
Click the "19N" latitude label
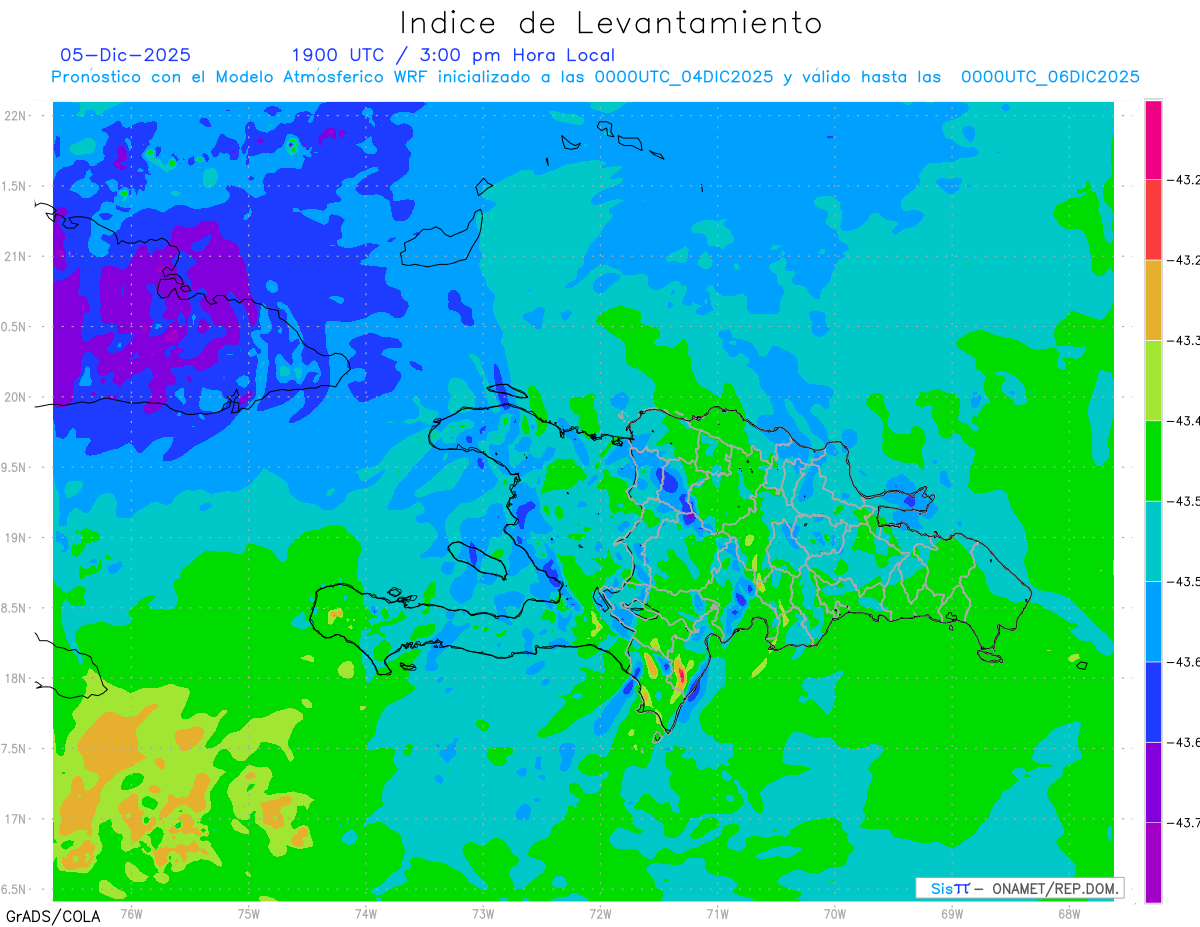[x=16, y=538]
